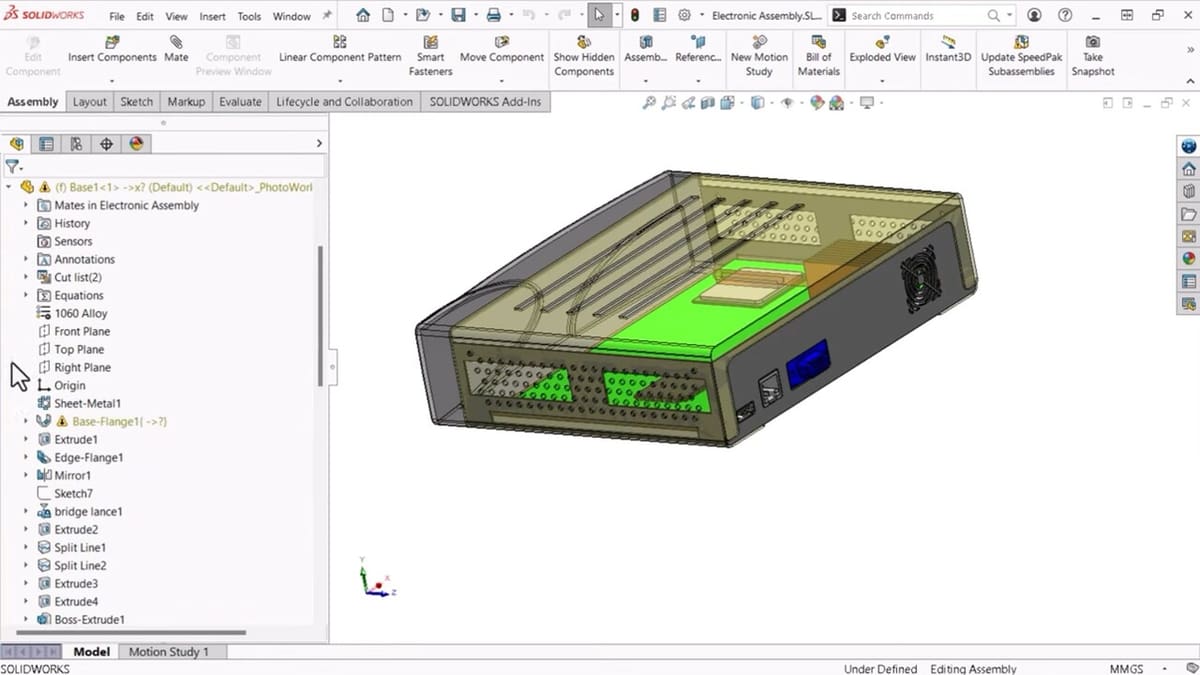Viewport: 1200px width, 675px height.
Task: Open SOLIDWORKS Options gear
Action: click(x=685, y=15)
